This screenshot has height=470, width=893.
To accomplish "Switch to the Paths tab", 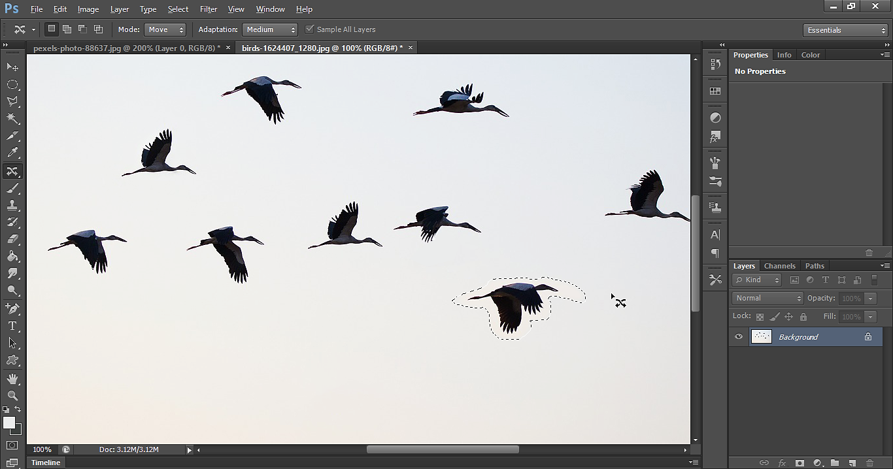I will pyautogui.click(x=814, y=266).
